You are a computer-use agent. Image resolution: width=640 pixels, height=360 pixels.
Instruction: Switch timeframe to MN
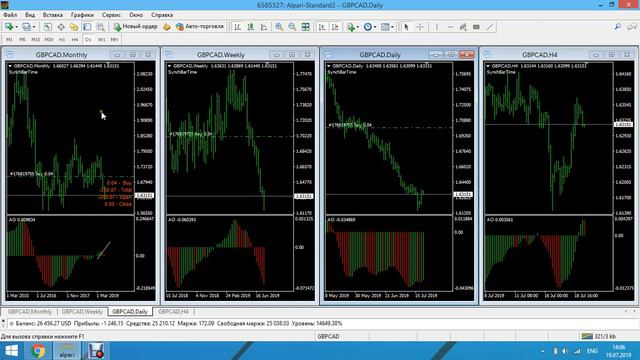114,40
